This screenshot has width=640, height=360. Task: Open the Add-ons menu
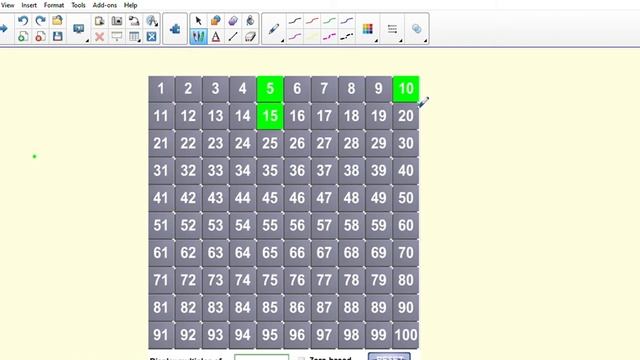(104, 5)
